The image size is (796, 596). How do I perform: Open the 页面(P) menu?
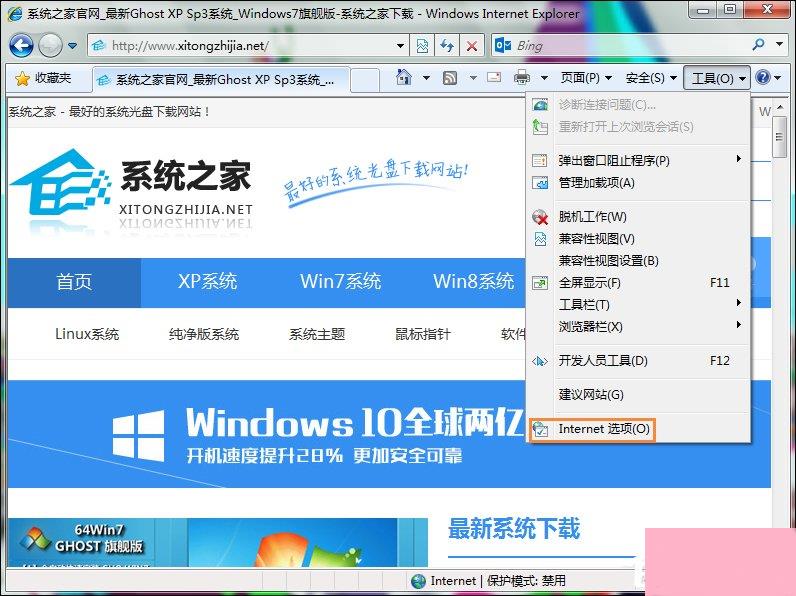(x=586, y=78)
